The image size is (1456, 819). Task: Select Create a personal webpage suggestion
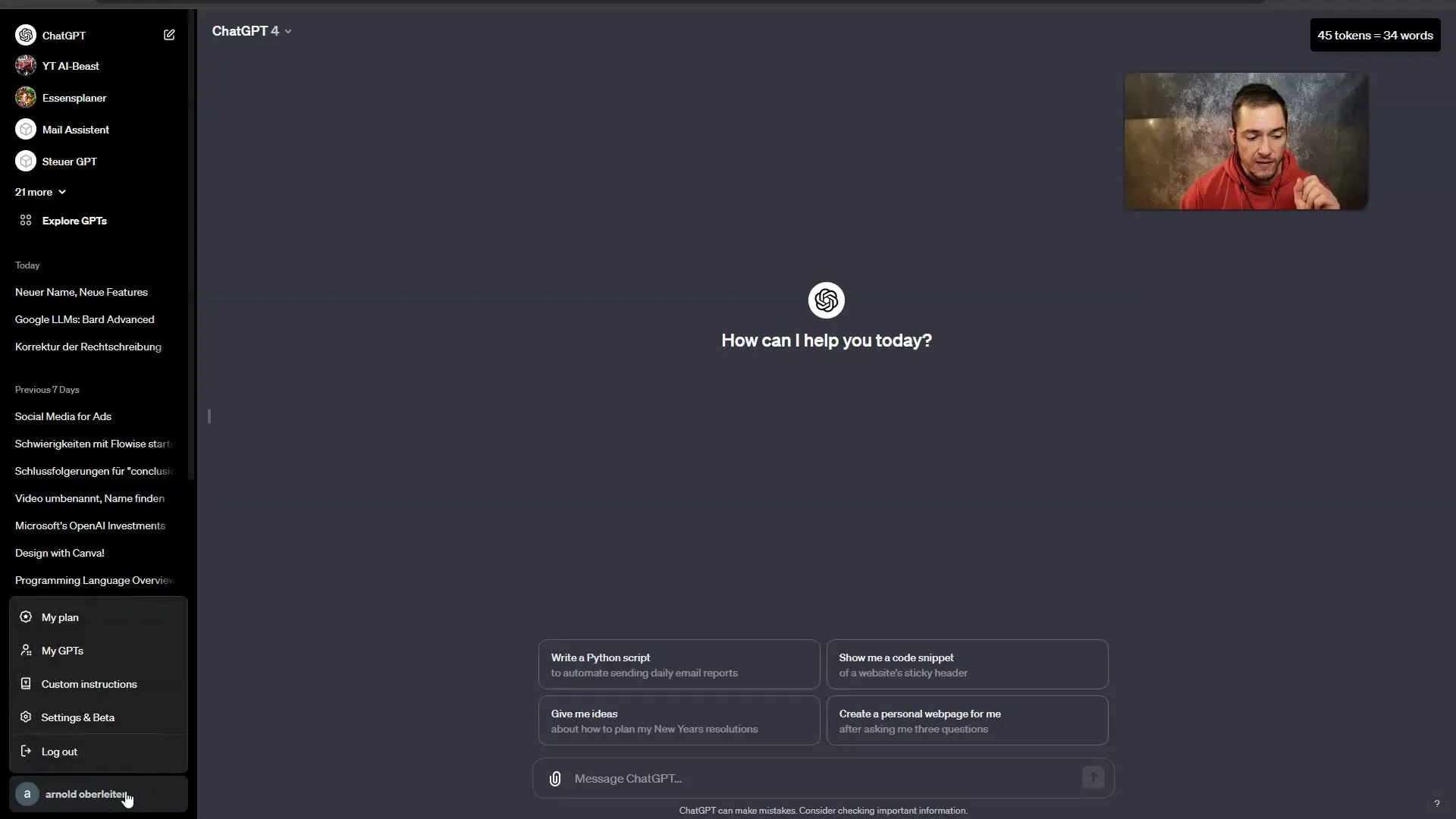tap(967, 720)
